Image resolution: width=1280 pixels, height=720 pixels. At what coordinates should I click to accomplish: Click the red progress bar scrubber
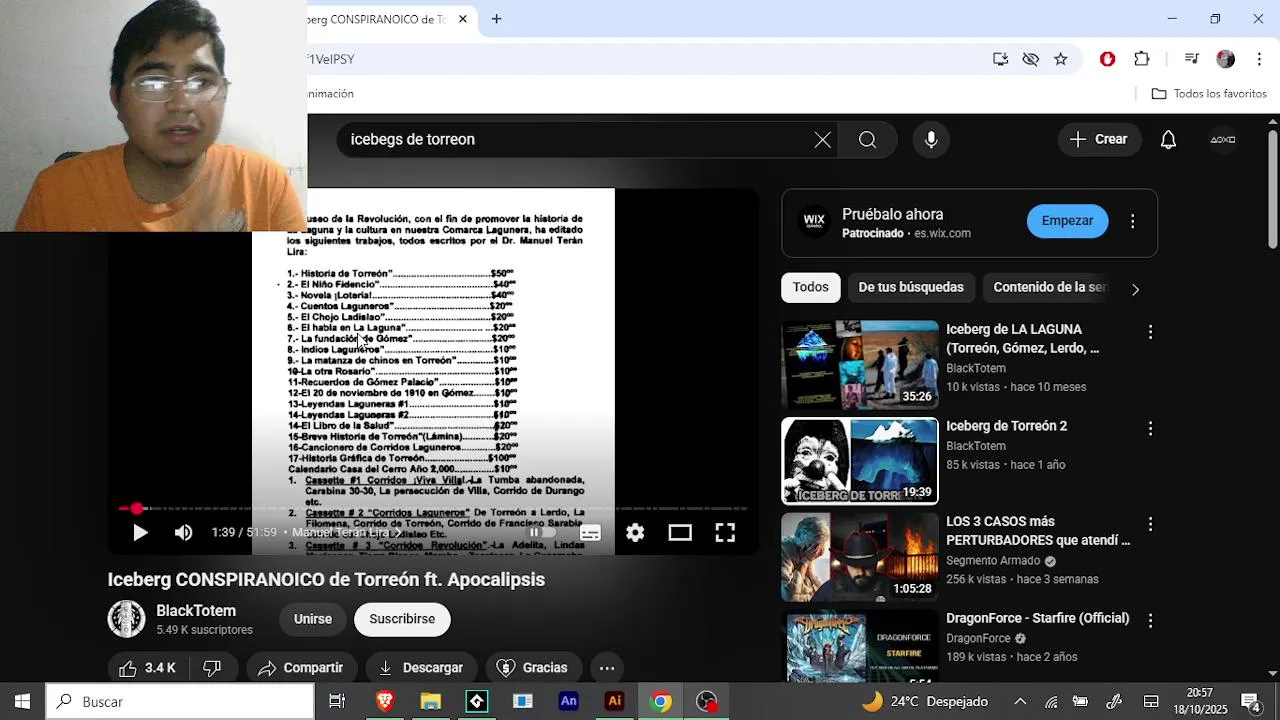point(137,509)
